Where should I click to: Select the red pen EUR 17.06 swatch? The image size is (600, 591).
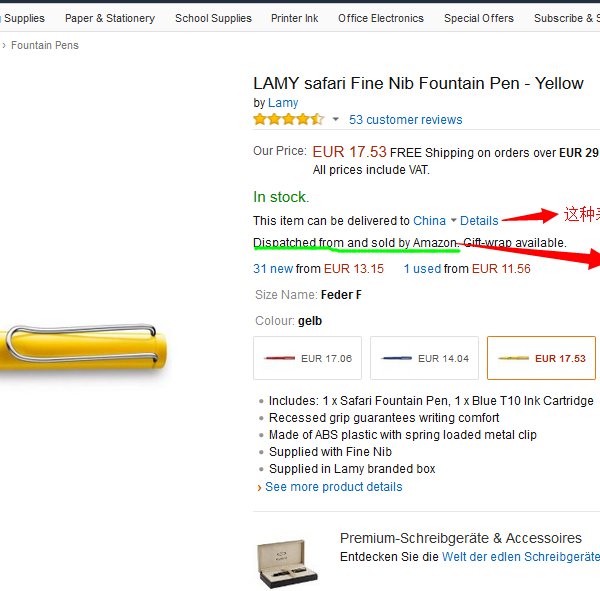click(x=307, y=358)
